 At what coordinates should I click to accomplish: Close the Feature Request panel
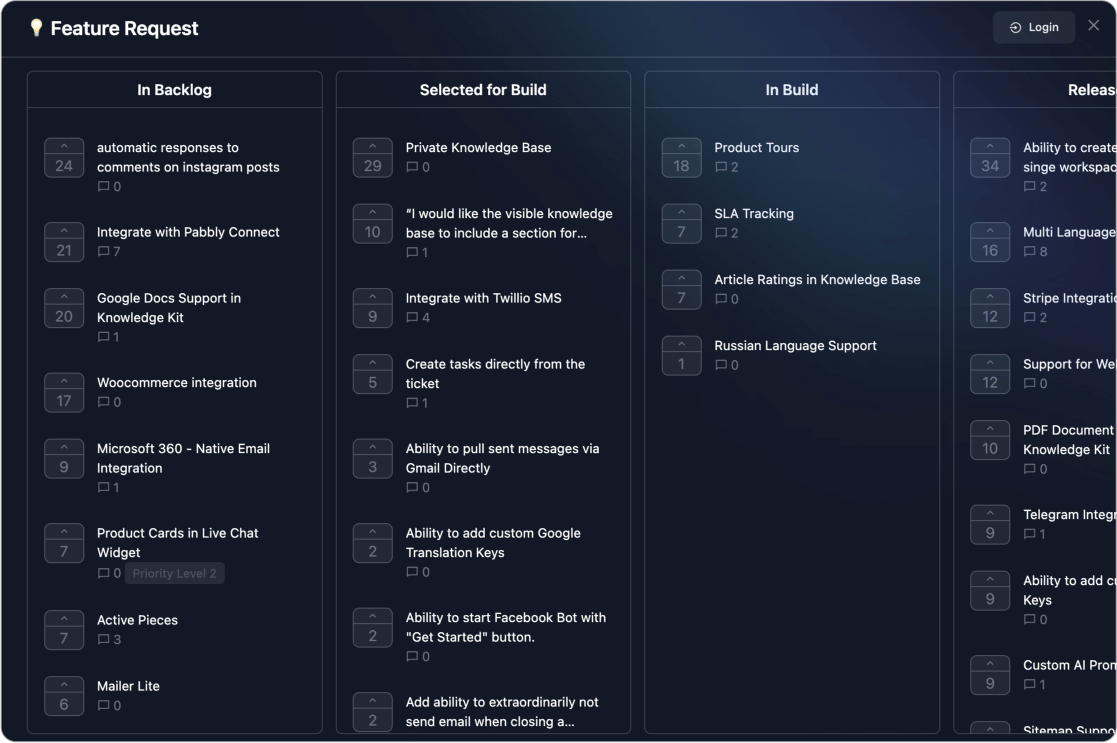[x=1093, y=26]
